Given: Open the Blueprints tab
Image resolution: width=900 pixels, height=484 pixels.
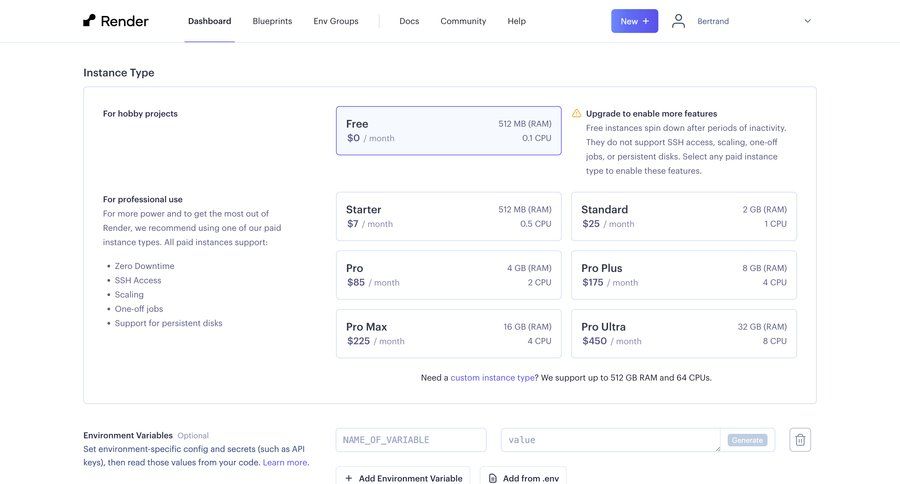Looking at the screenshot, I should [x=272, y=21].
